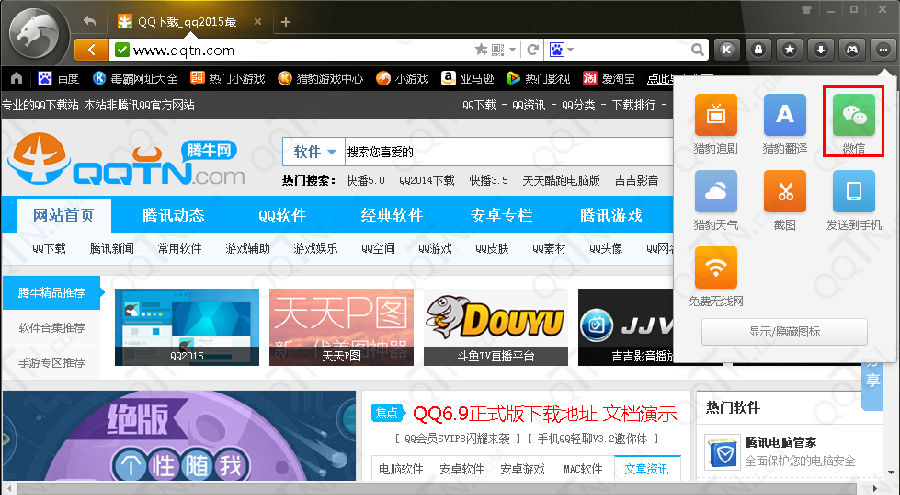
Task: Select the QQ软件 navigation tab
Action: [282, 215]
